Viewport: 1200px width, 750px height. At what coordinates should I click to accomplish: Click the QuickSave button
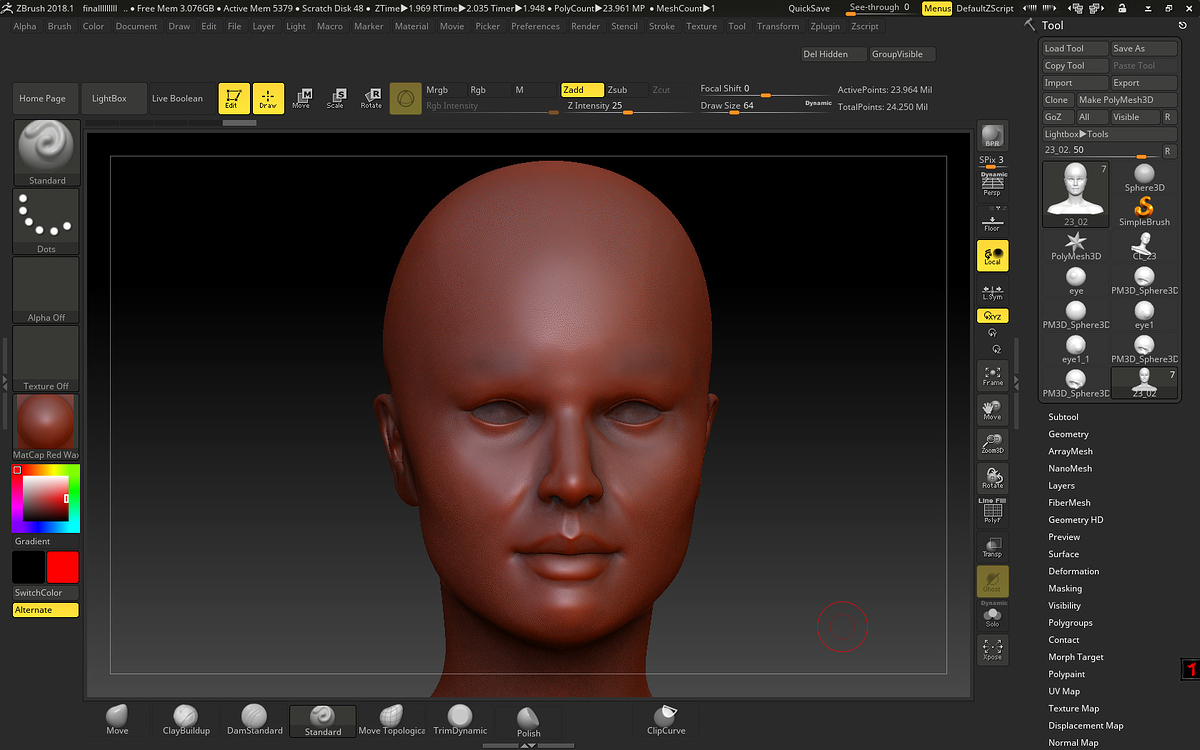coord(809,8)
